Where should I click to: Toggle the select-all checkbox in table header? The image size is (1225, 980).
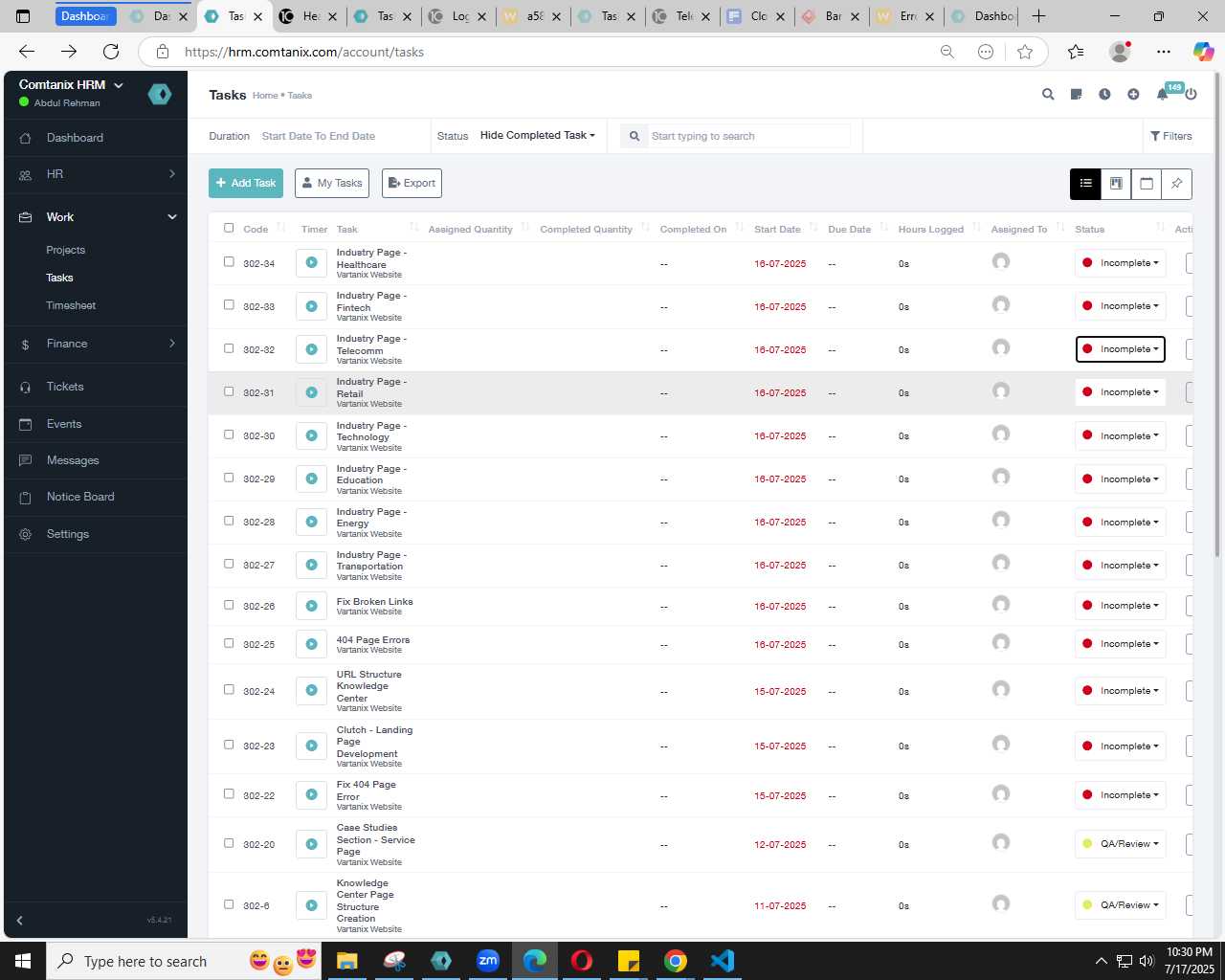pyautogui.click(x=229, y=228)
